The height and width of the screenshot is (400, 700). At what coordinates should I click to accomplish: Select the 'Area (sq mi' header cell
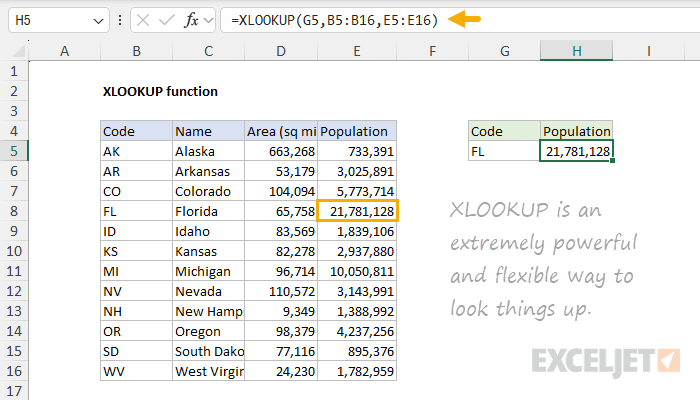coord(281,131)
